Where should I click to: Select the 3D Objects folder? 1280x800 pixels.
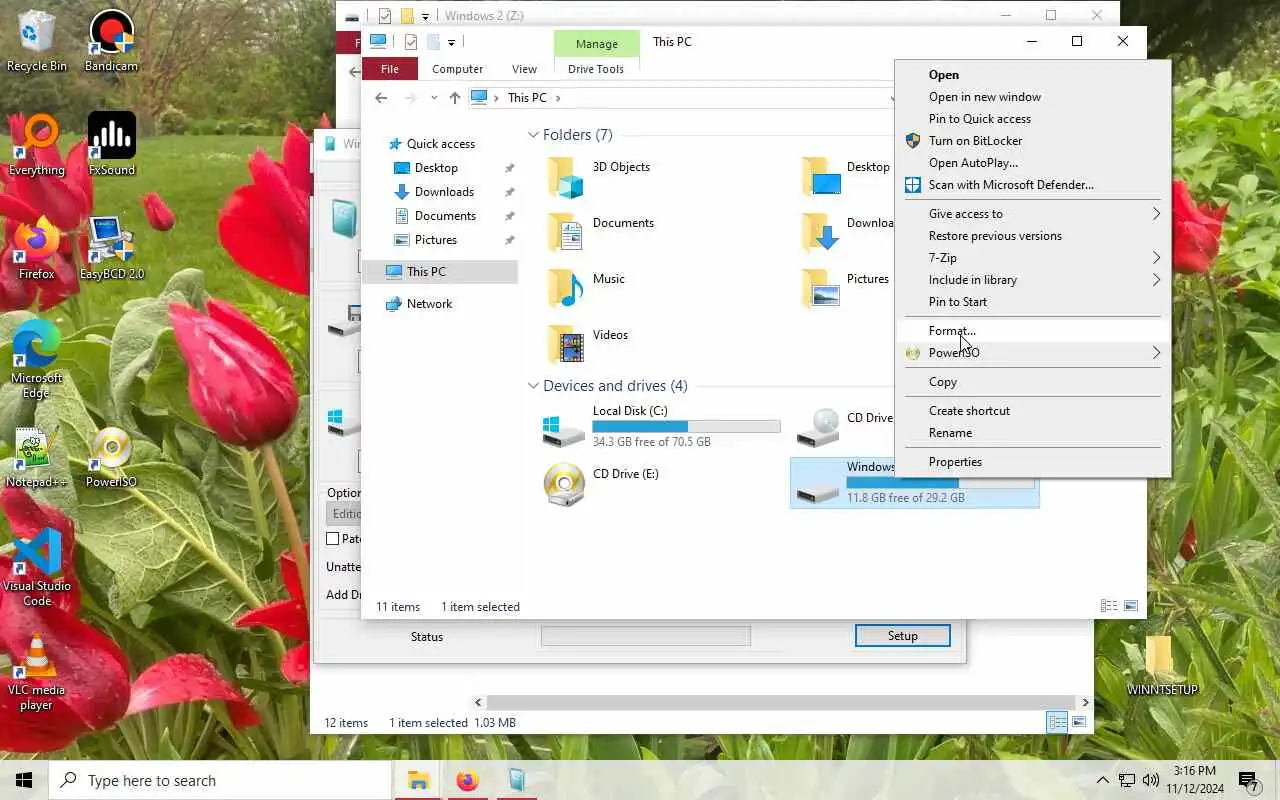(600, 177)
